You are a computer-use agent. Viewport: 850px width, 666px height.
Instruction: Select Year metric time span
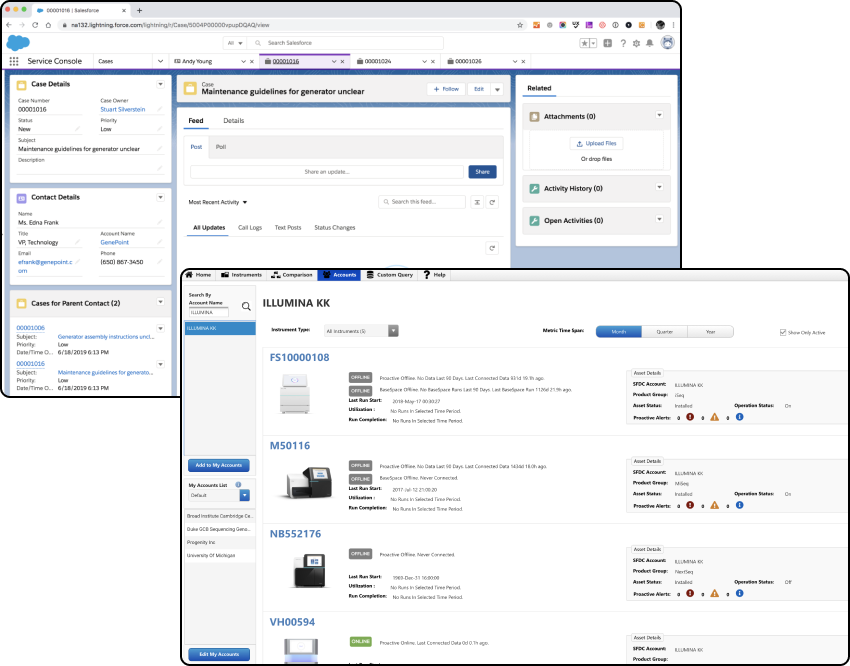[710, 332]
